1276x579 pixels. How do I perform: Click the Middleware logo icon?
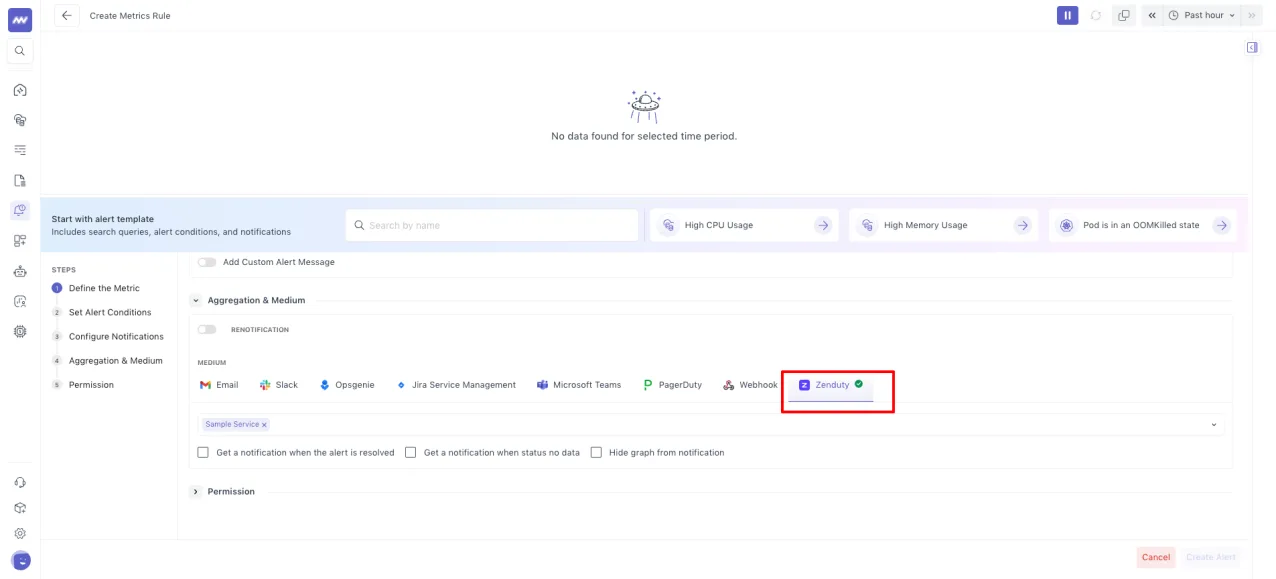pyautogui.click(x=20, y=19)
